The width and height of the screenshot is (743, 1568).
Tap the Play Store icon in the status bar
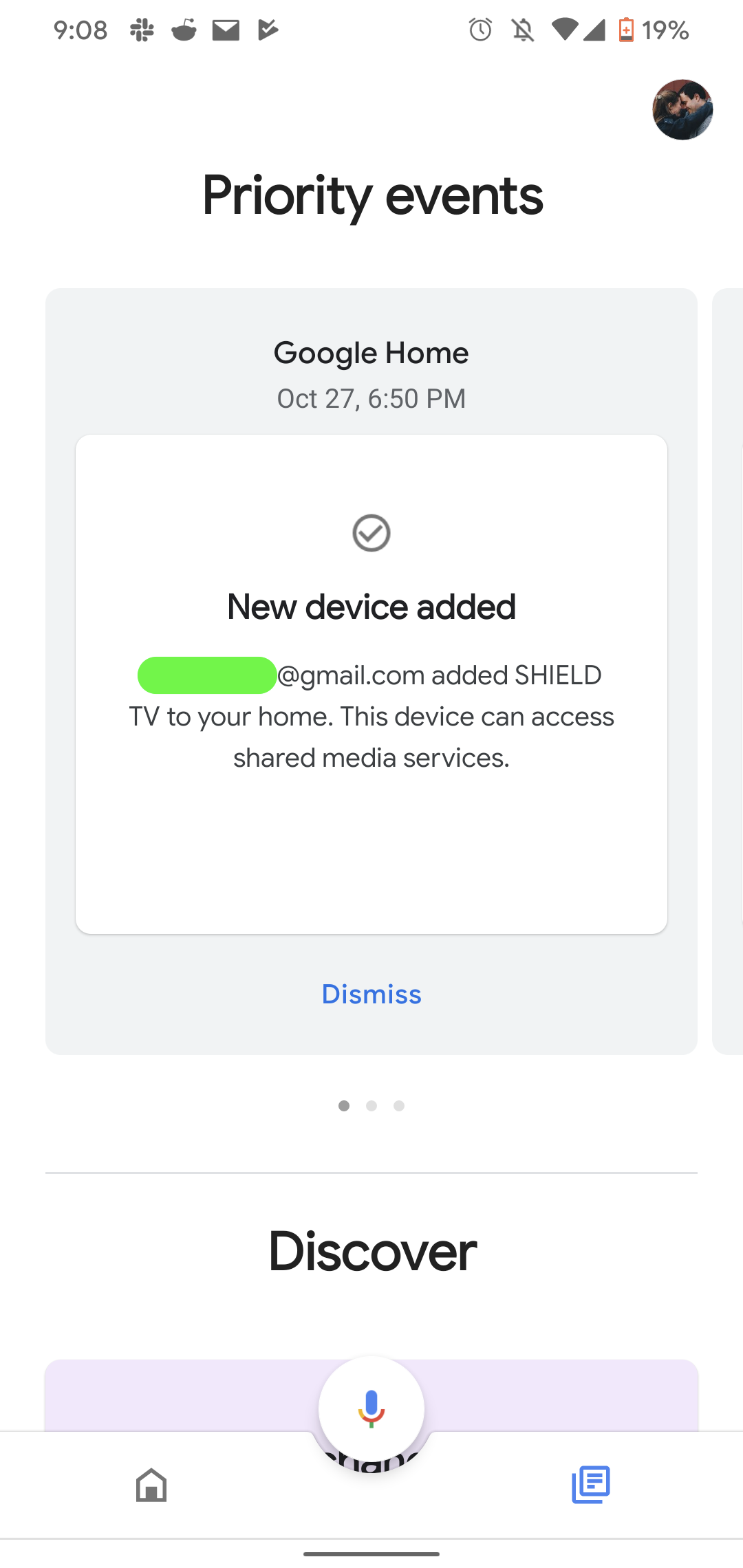268,30
